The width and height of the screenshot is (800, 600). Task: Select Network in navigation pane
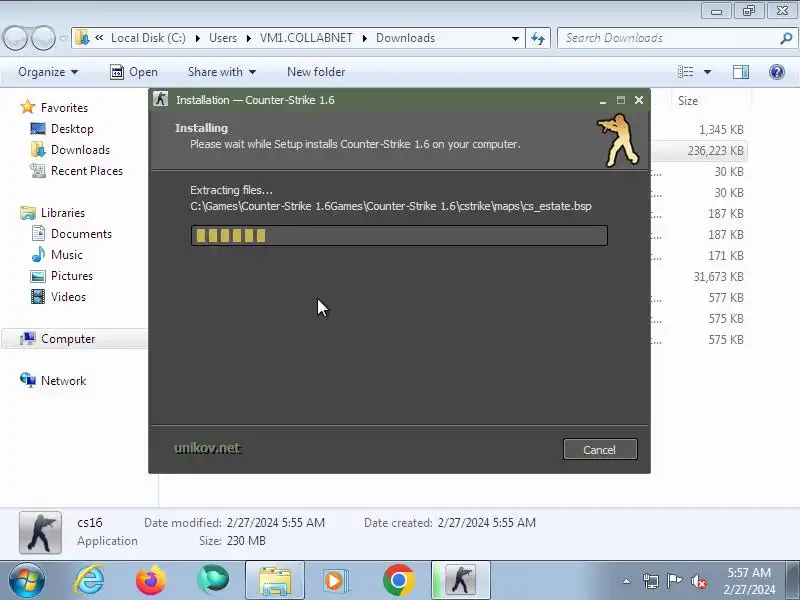tap(63, 381)
